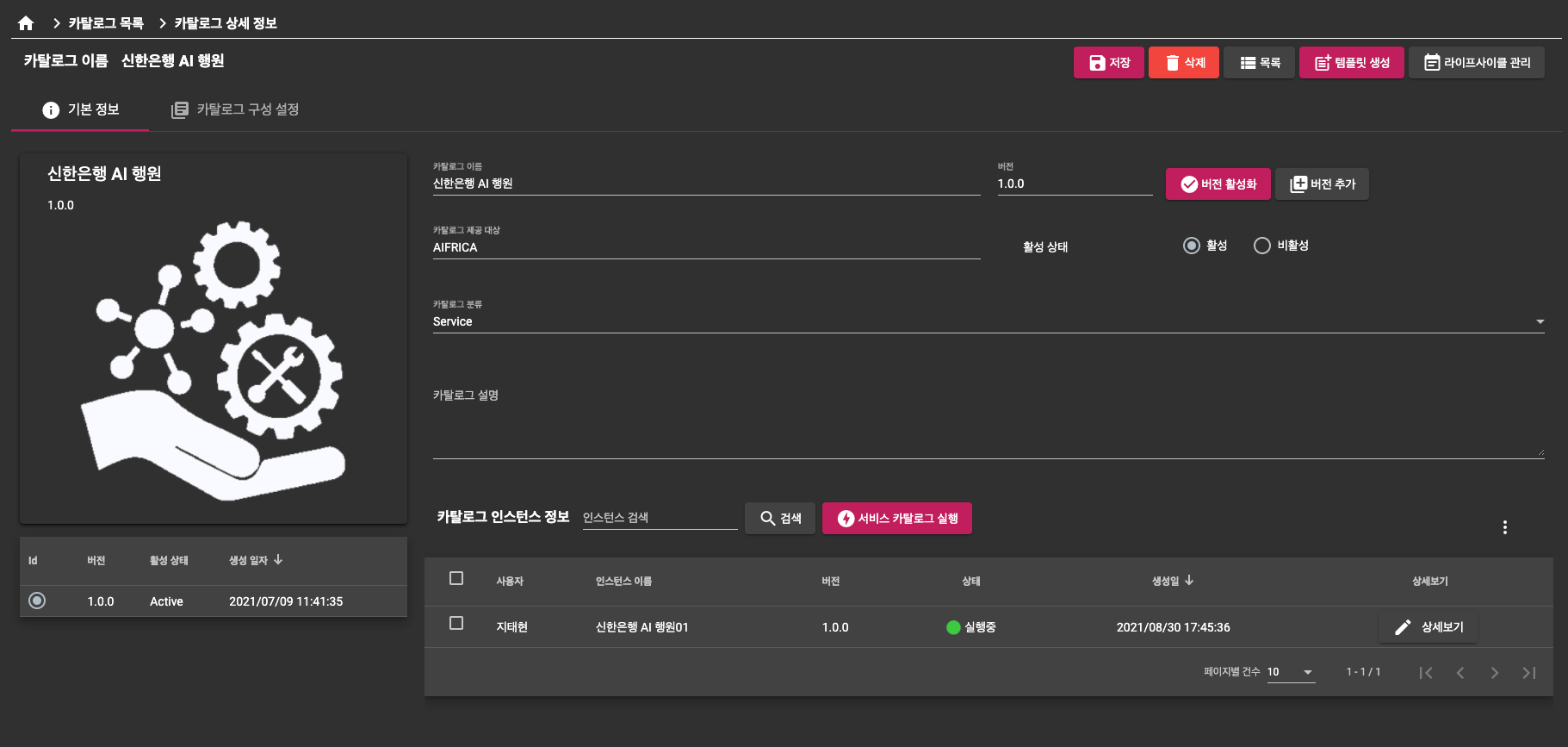The image size is (1568, 747).
Task: Open the list (목록) view button
Action: tap(1259, 63)
